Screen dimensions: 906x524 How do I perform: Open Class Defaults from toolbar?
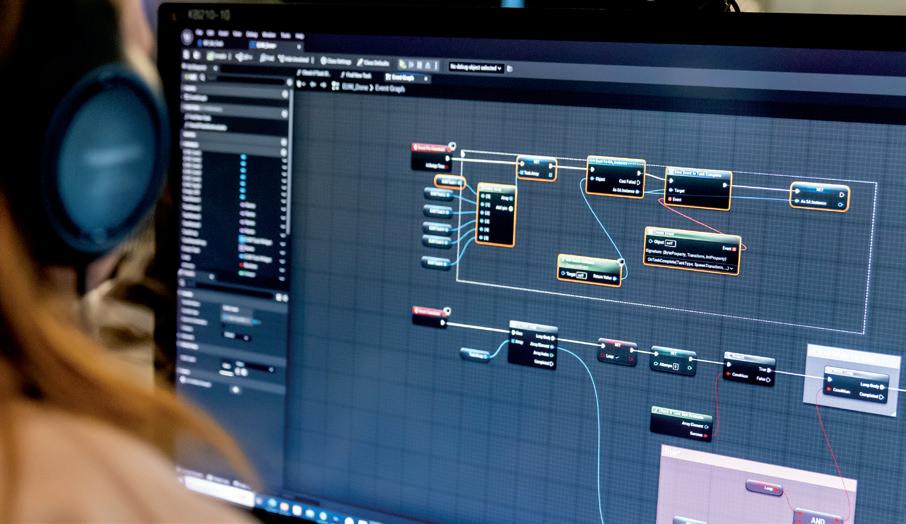(x=373, y=62)
